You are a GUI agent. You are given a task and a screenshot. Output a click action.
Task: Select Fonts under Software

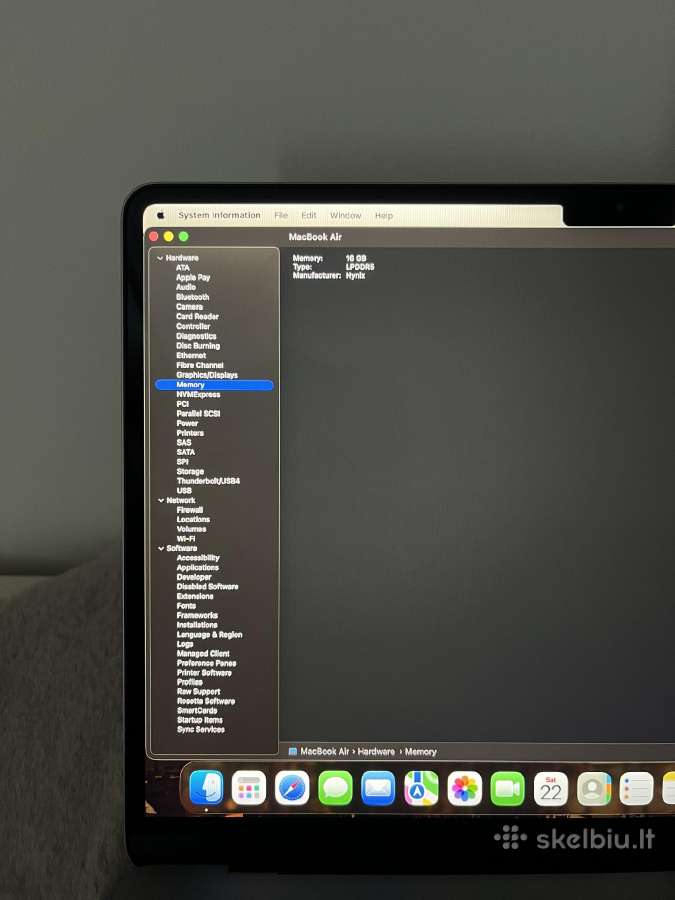tap(186, 606)
